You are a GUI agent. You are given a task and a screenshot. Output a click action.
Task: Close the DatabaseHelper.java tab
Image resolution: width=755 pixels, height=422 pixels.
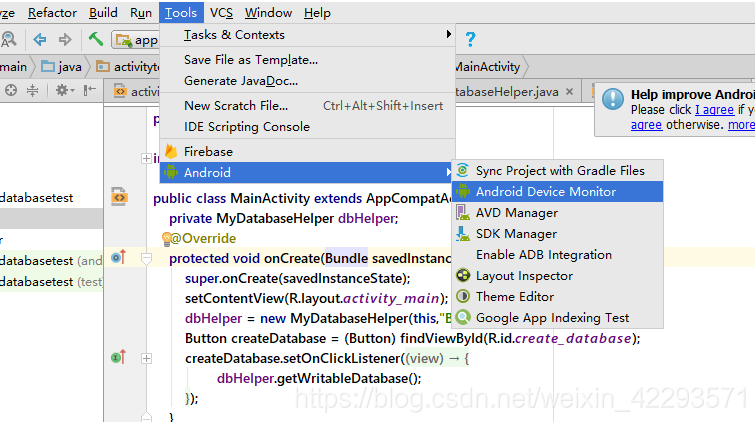[x=569, y=92]
